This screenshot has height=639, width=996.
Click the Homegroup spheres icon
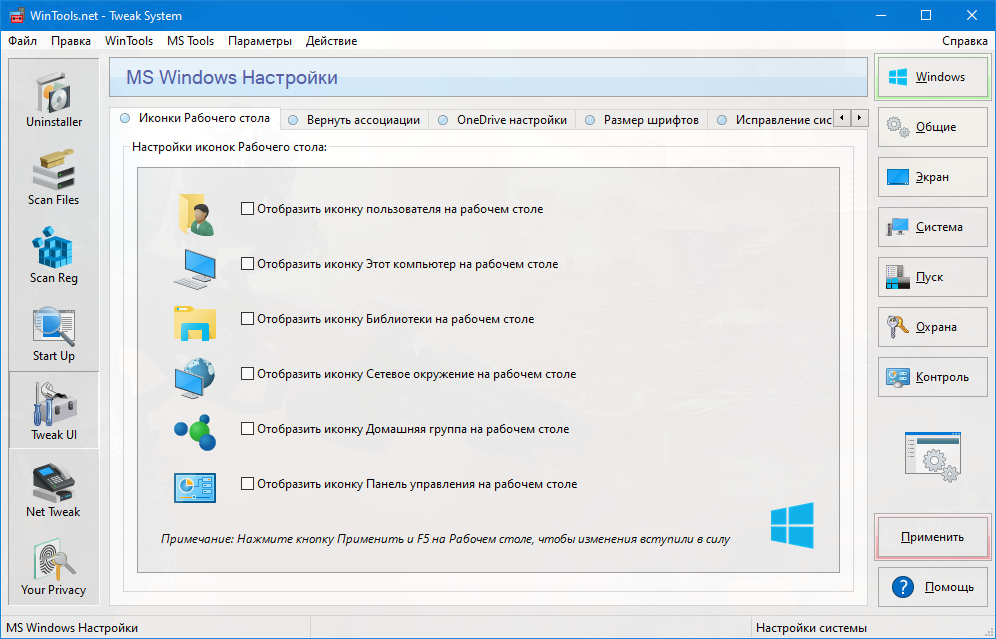click(194, 432)
